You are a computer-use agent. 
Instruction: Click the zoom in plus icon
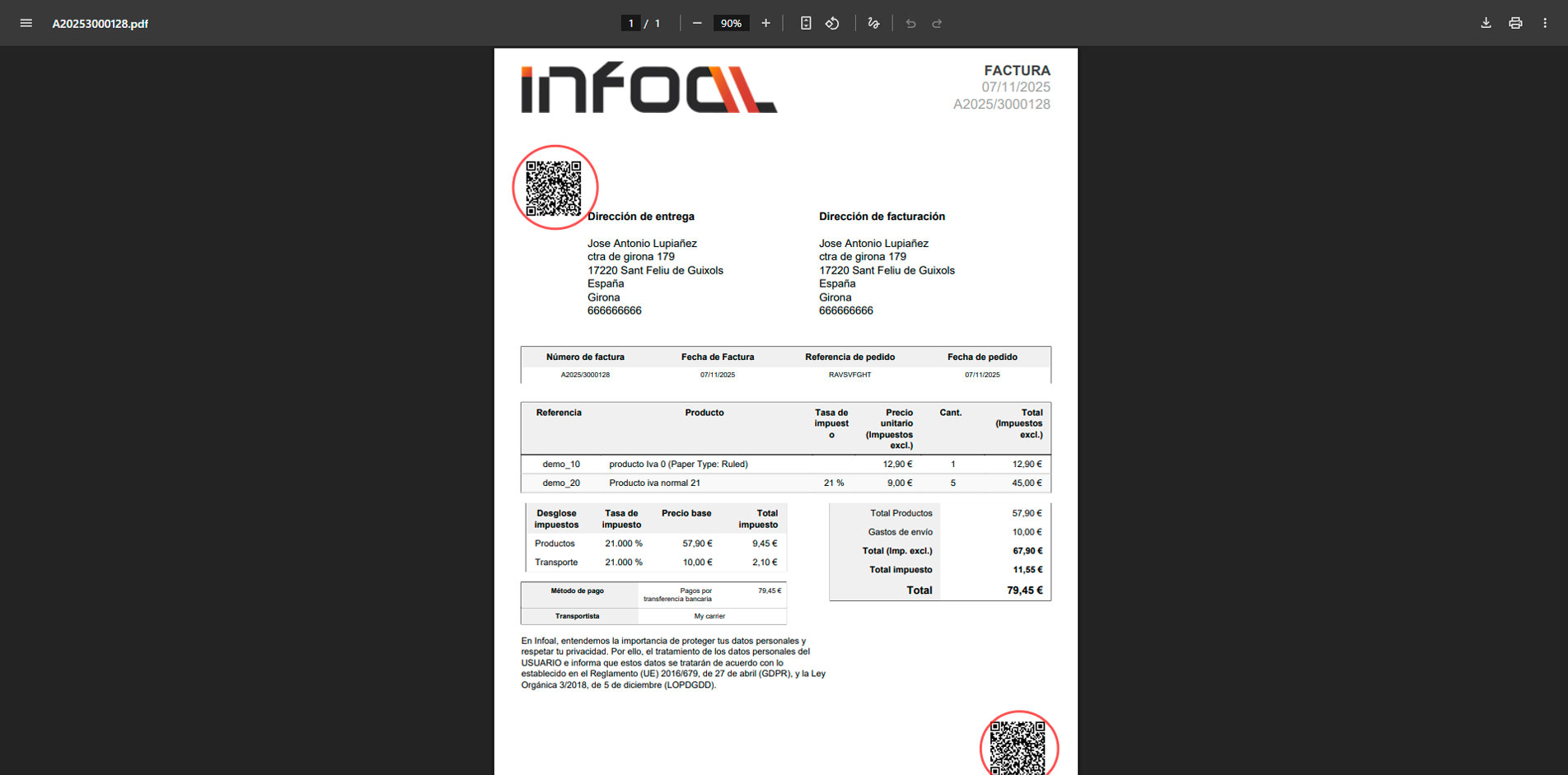coord(765,23)
